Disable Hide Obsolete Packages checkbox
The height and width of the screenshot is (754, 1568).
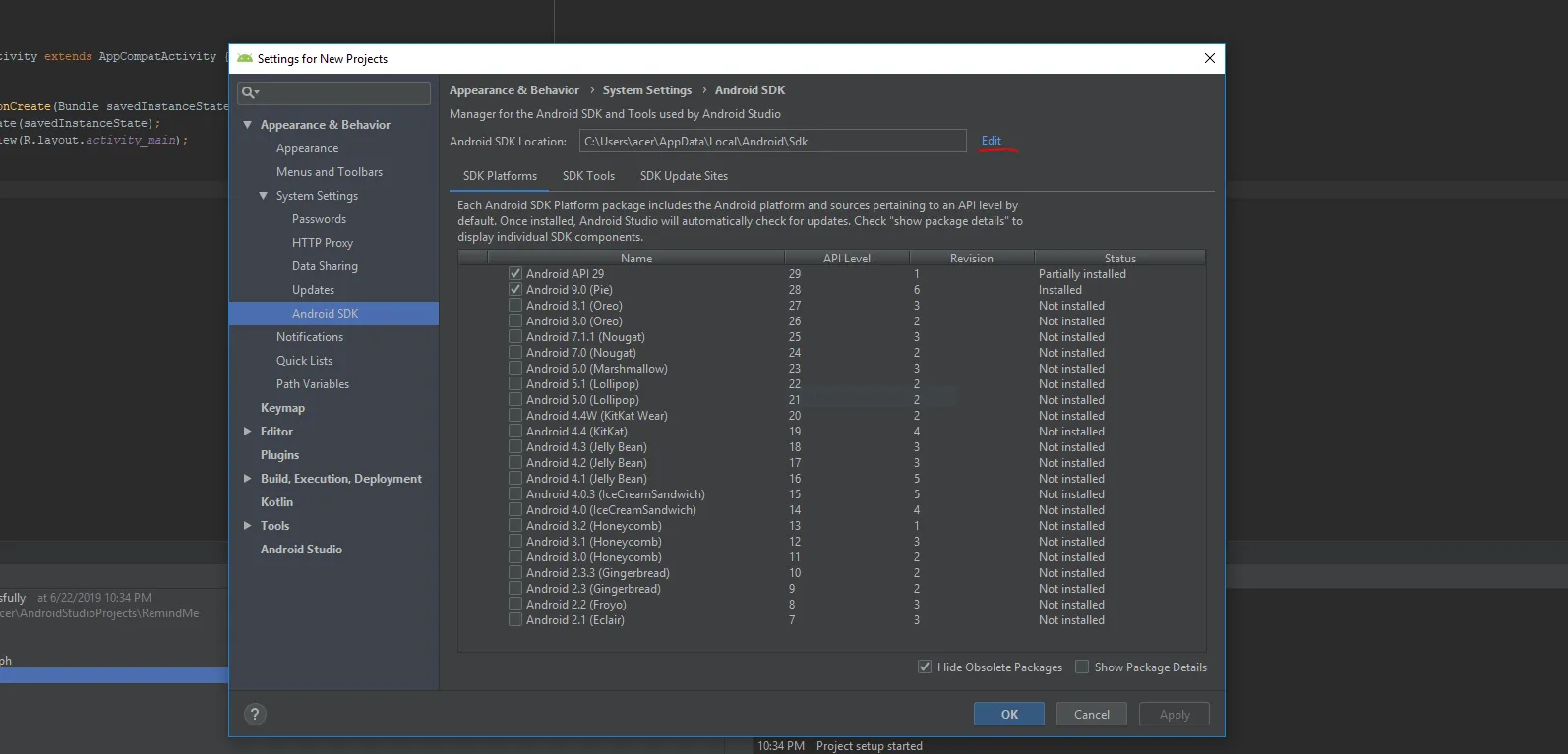coord(925,667)
